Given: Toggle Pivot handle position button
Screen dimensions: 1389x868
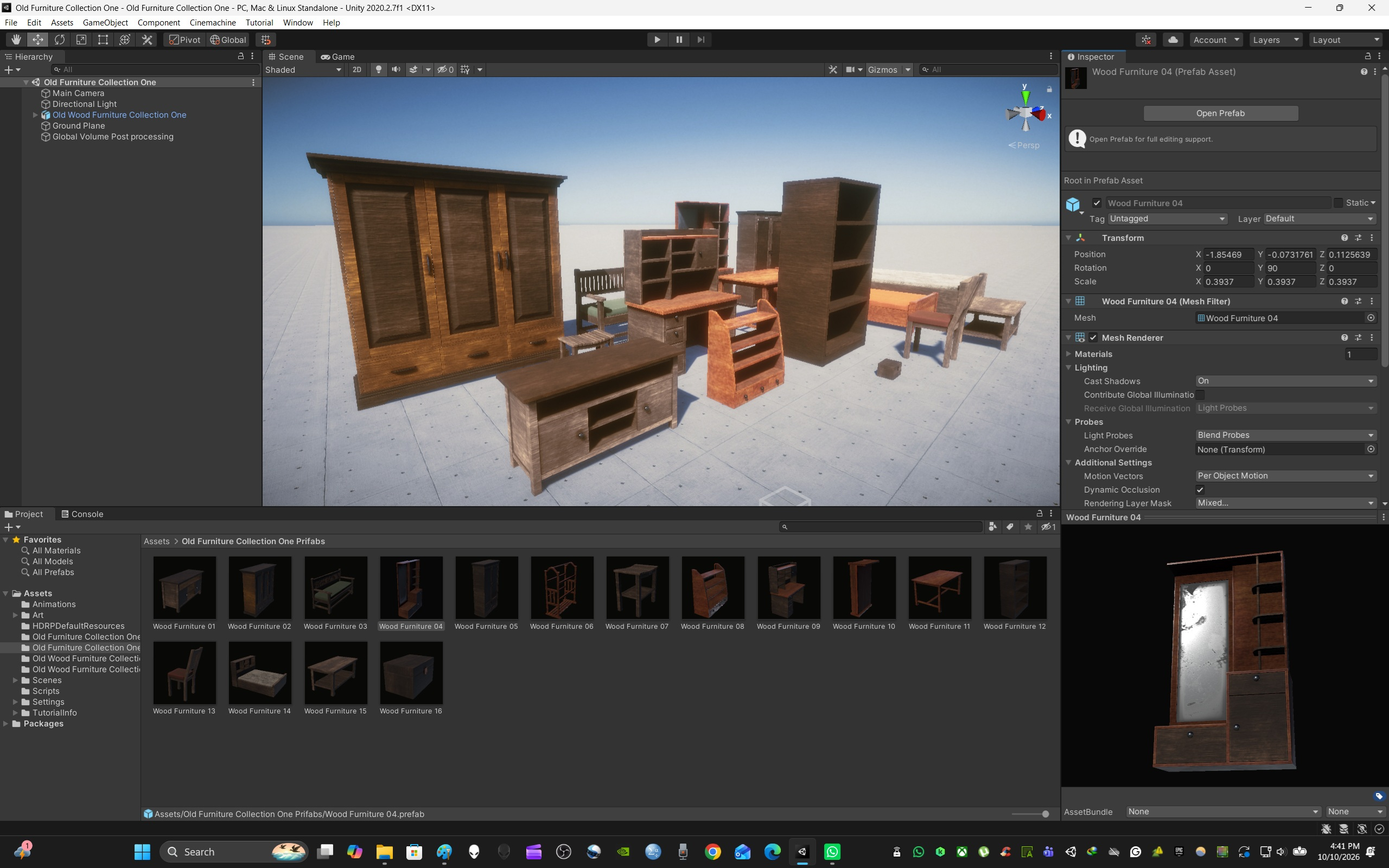Looking at the screenshot, I should (x=185, y=40).
